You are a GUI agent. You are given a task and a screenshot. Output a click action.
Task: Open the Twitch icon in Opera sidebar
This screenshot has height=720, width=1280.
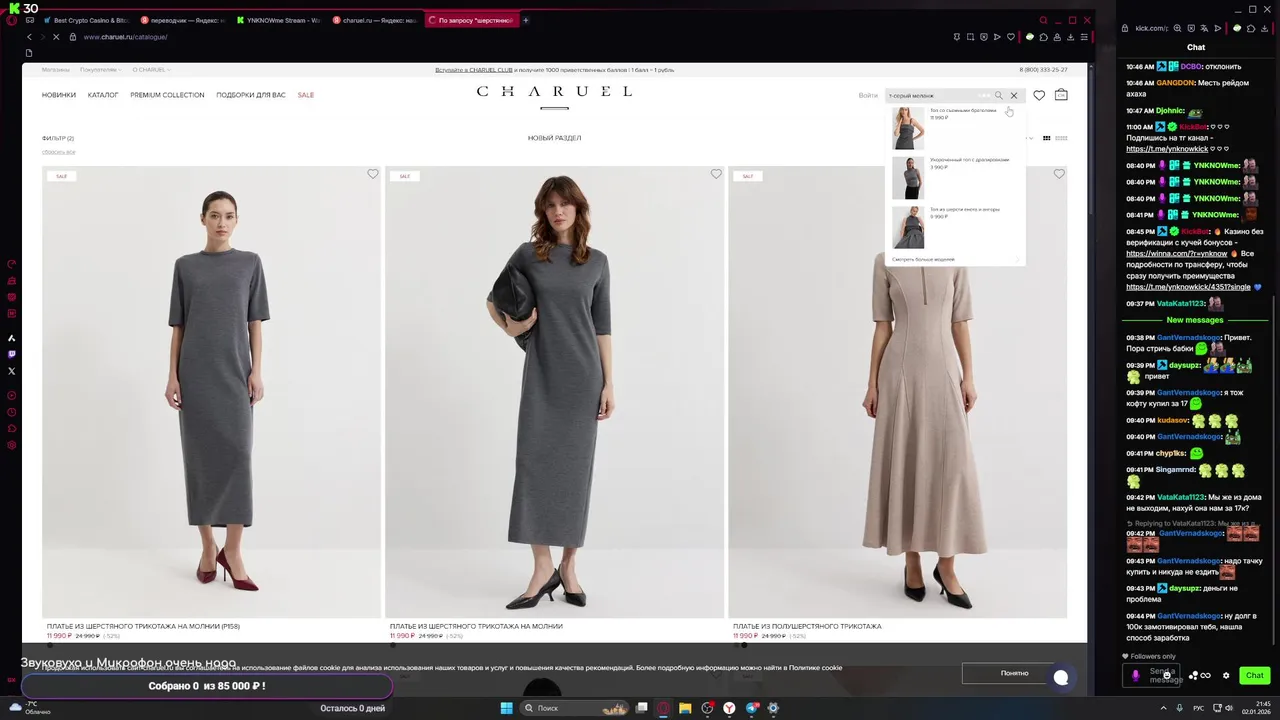(12, 354)
